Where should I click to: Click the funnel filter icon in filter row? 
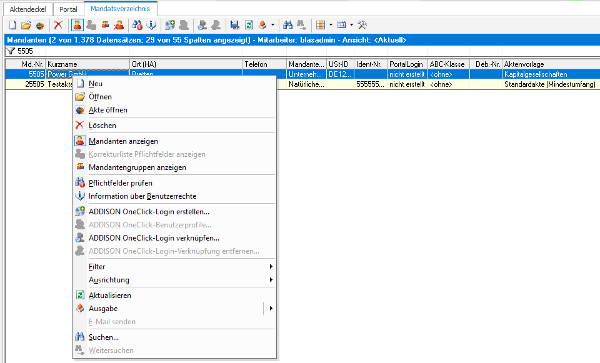click(10, 51)
